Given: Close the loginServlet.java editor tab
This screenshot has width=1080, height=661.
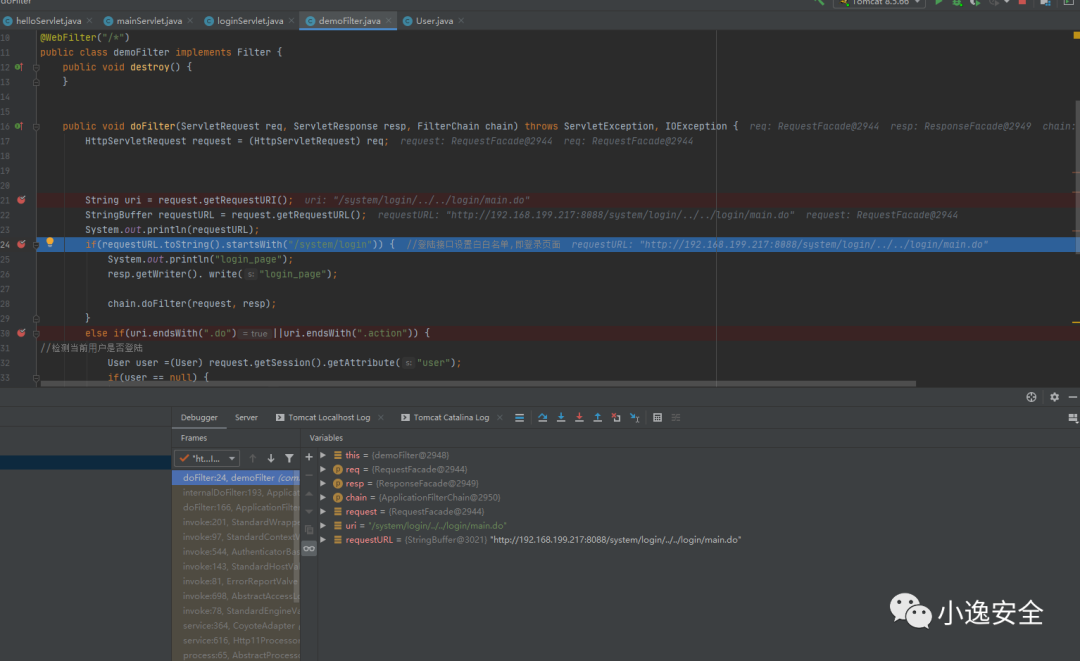Looking at the screenshot, I should click(x=292, y=21).
